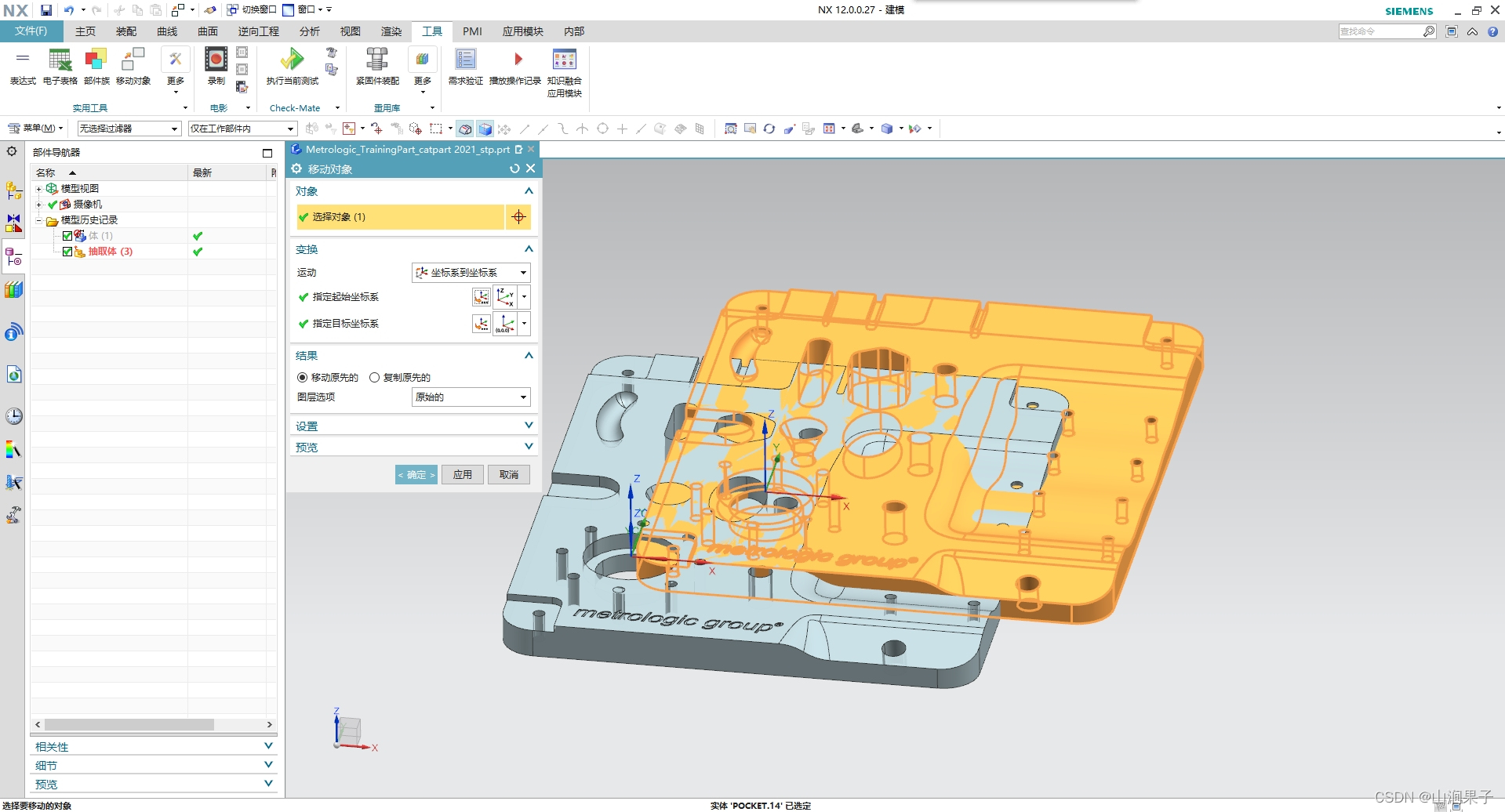Reset the 移动对象 dialog

pyautogui.click(x=514, y=169)
